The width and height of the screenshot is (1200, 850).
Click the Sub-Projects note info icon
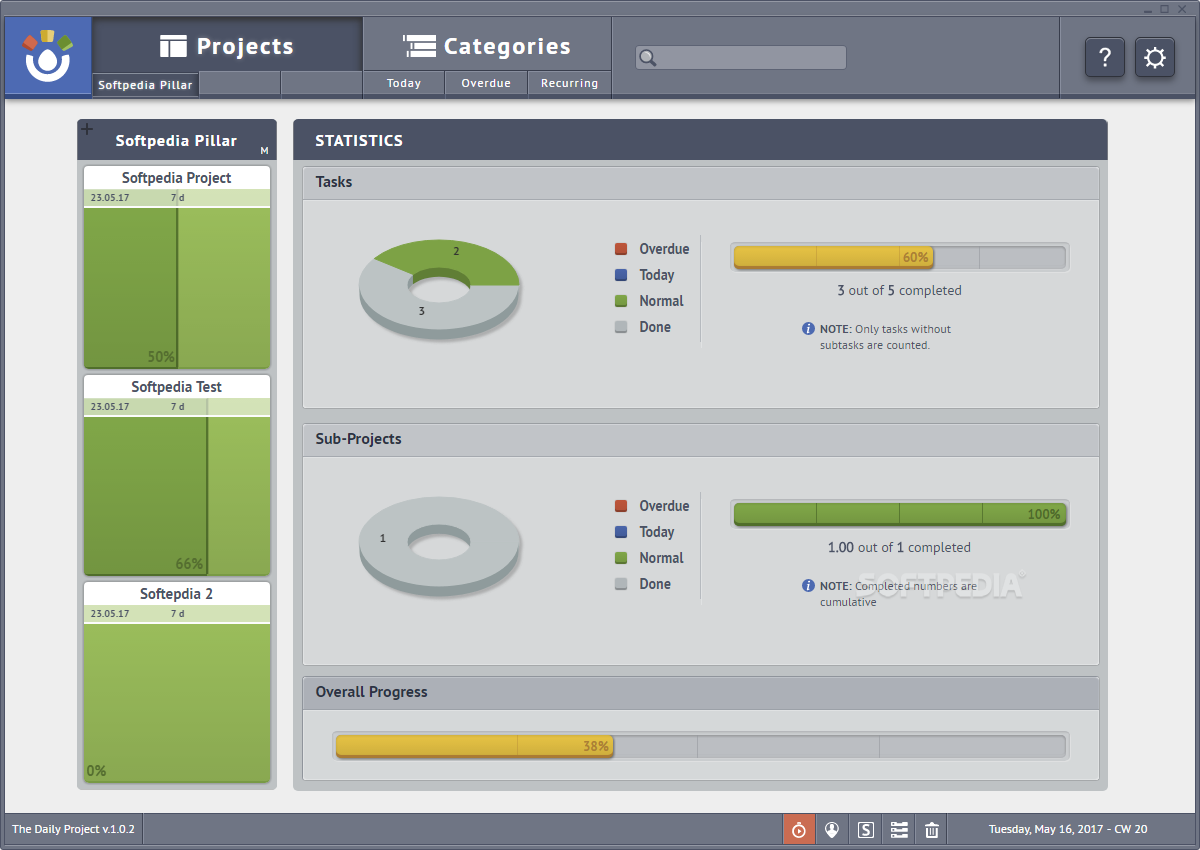pos(808,585)
